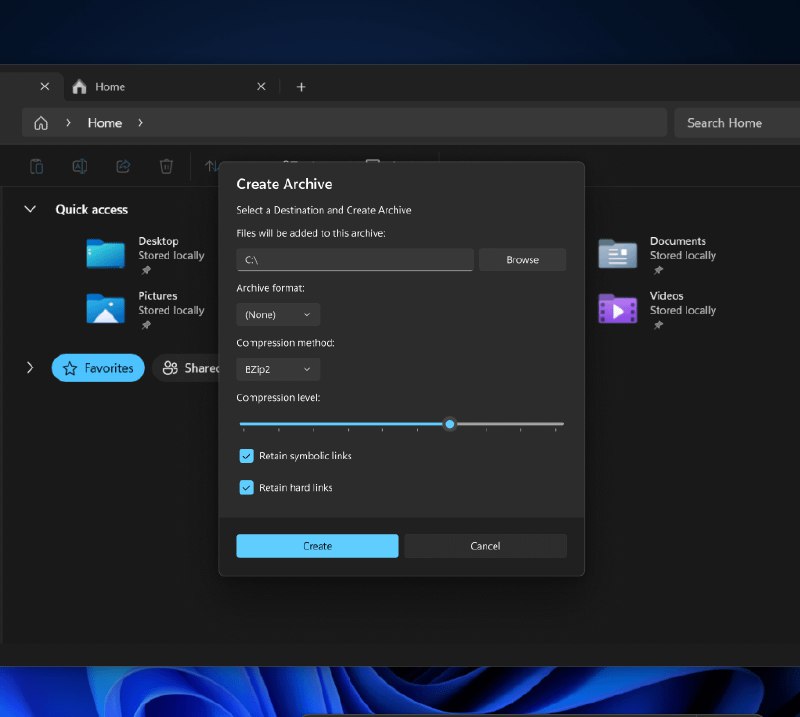Click the compression level slider handle

449,424
